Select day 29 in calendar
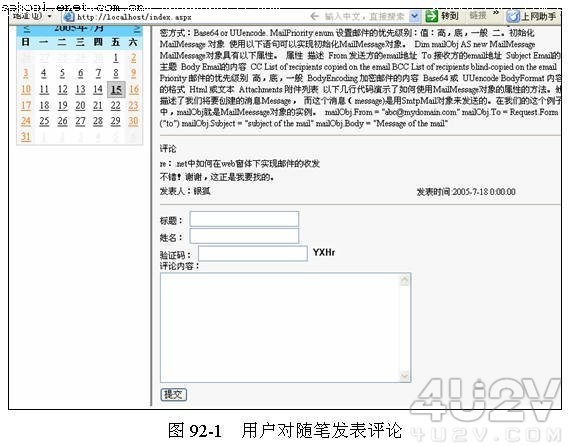572x446 pixels. (x=116, y=121)
